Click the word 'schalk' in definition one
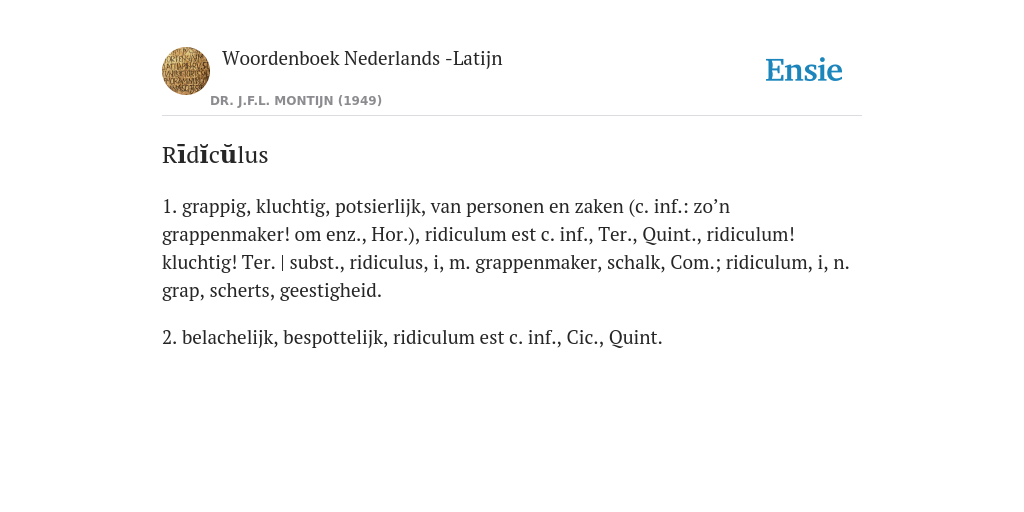The width and height of the screenshot is (1024, 512). click(x=635, y=263)
